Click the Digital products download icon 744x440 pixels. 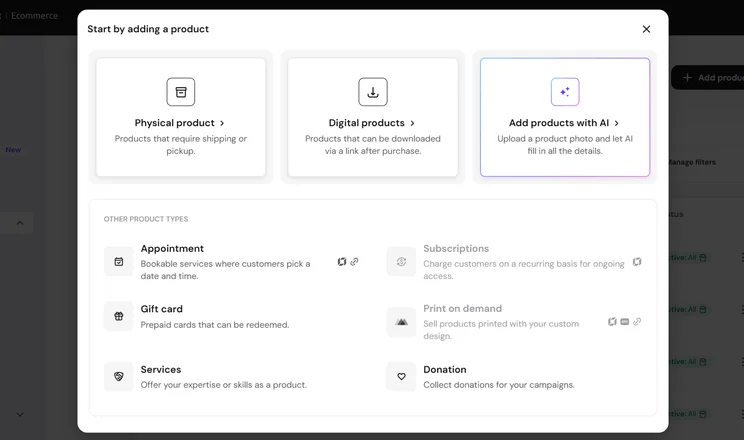pos(373,92)
